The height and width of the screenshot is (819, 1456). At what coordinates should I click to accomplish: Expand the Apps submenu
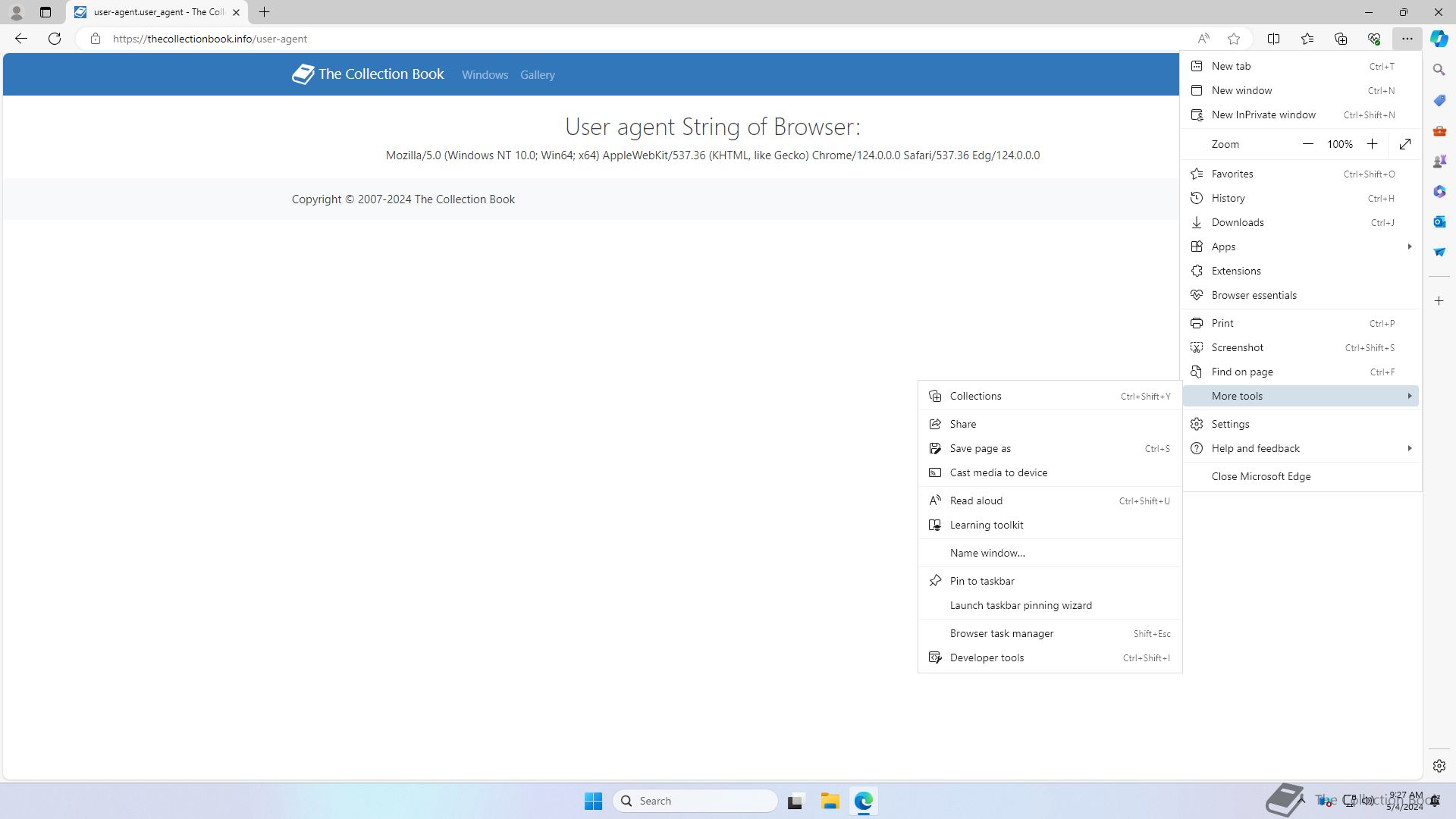click(x=1300, y=246)
